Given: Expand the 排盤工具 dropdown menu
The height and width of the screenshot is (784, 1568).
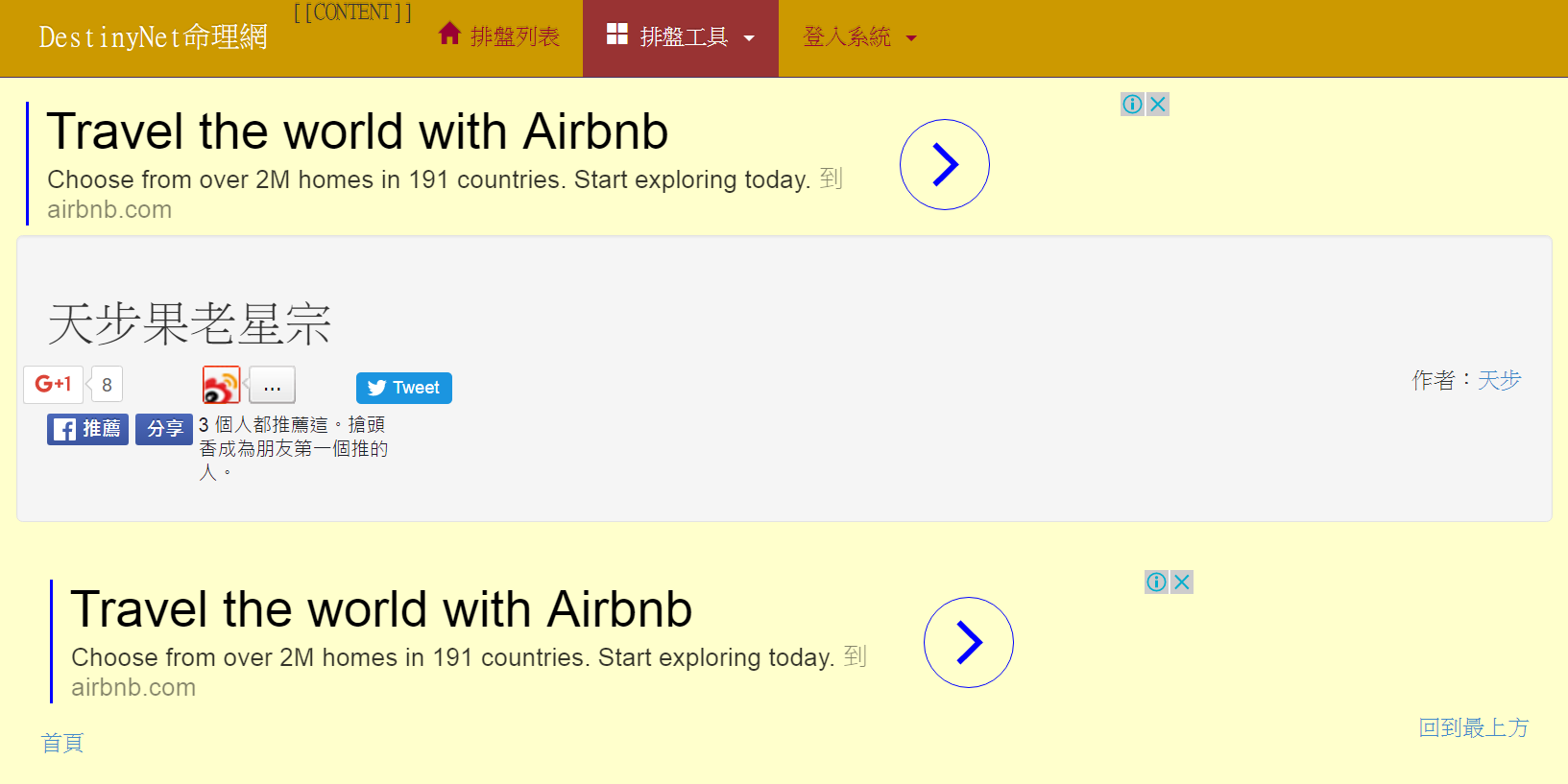Looking at the screenshot, I should (680, 37).
